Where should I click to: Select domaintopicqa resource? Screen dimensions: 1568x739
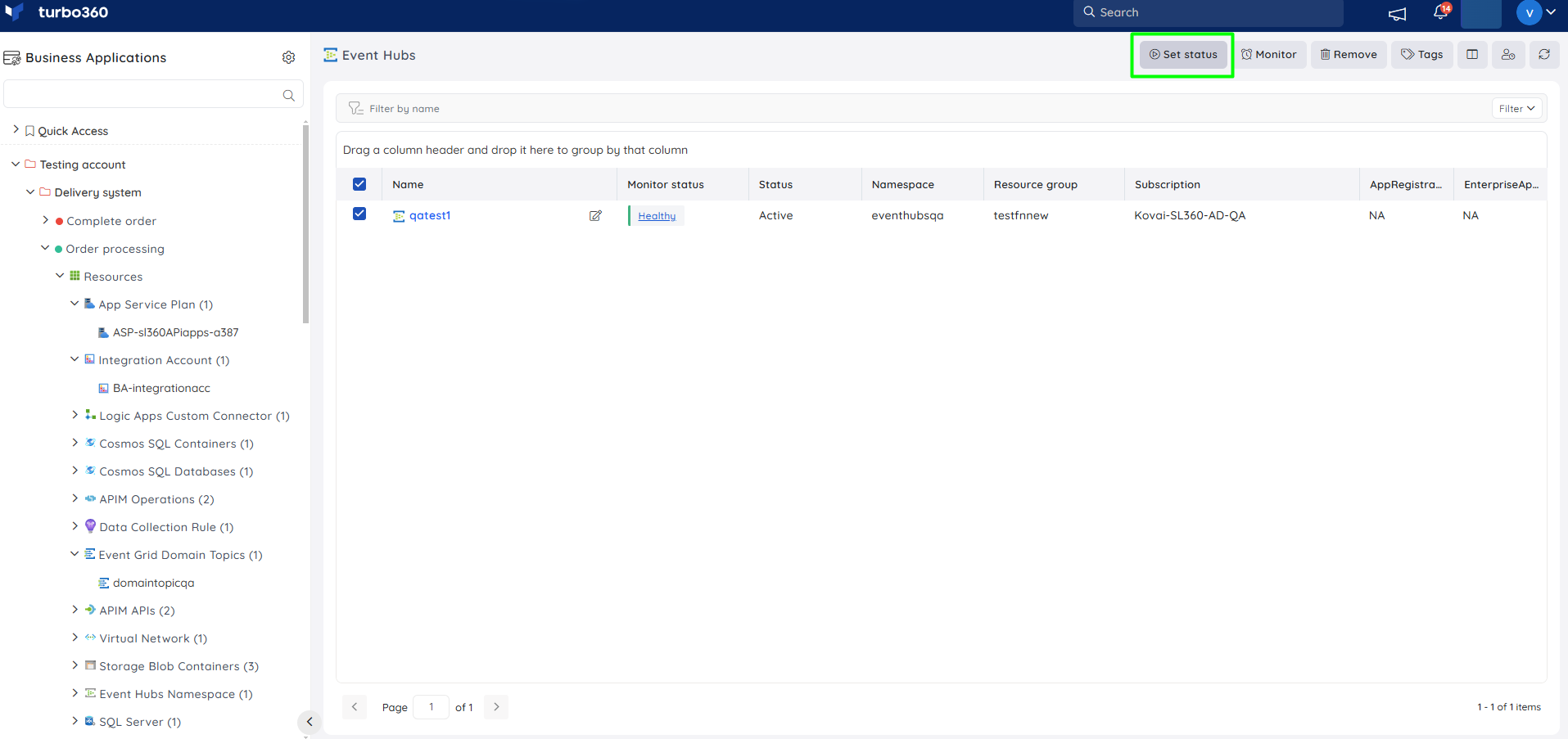point(153,583)
